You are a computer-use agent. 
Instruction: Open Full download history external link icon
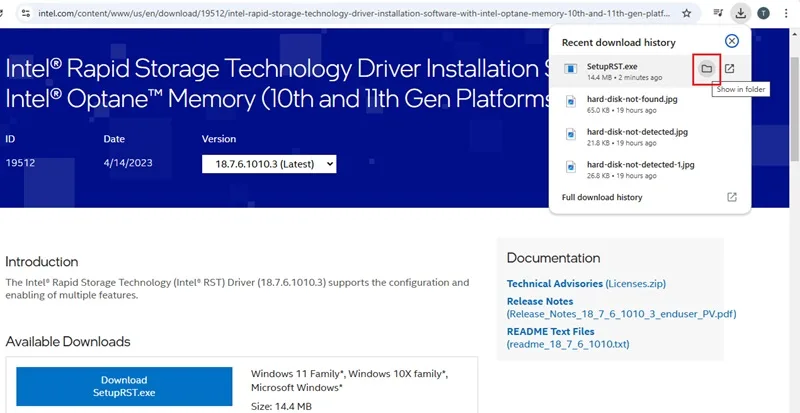click(x=732, y=197)
